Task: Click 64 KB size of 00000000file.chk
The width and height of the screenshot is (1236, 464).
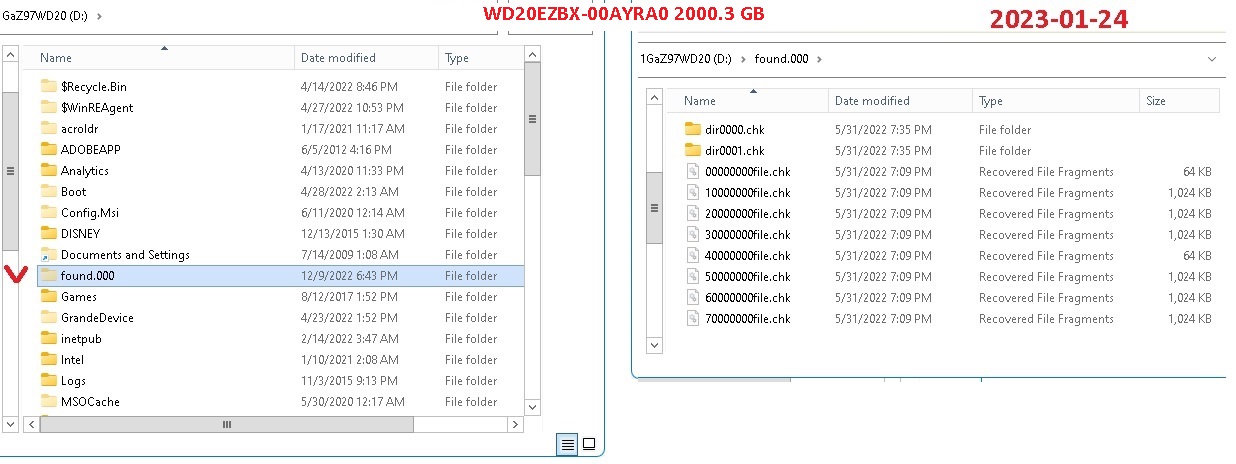Action: (x=1196, y=172)
